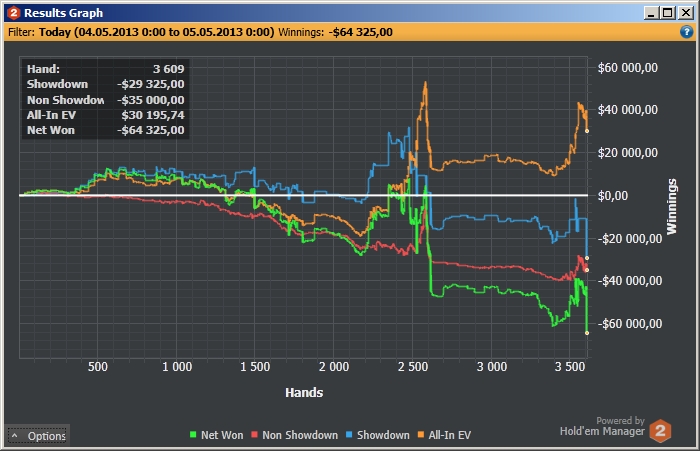Click the 1 000 hands axis label
Viewport: 700px width, 451px height.
177,367
